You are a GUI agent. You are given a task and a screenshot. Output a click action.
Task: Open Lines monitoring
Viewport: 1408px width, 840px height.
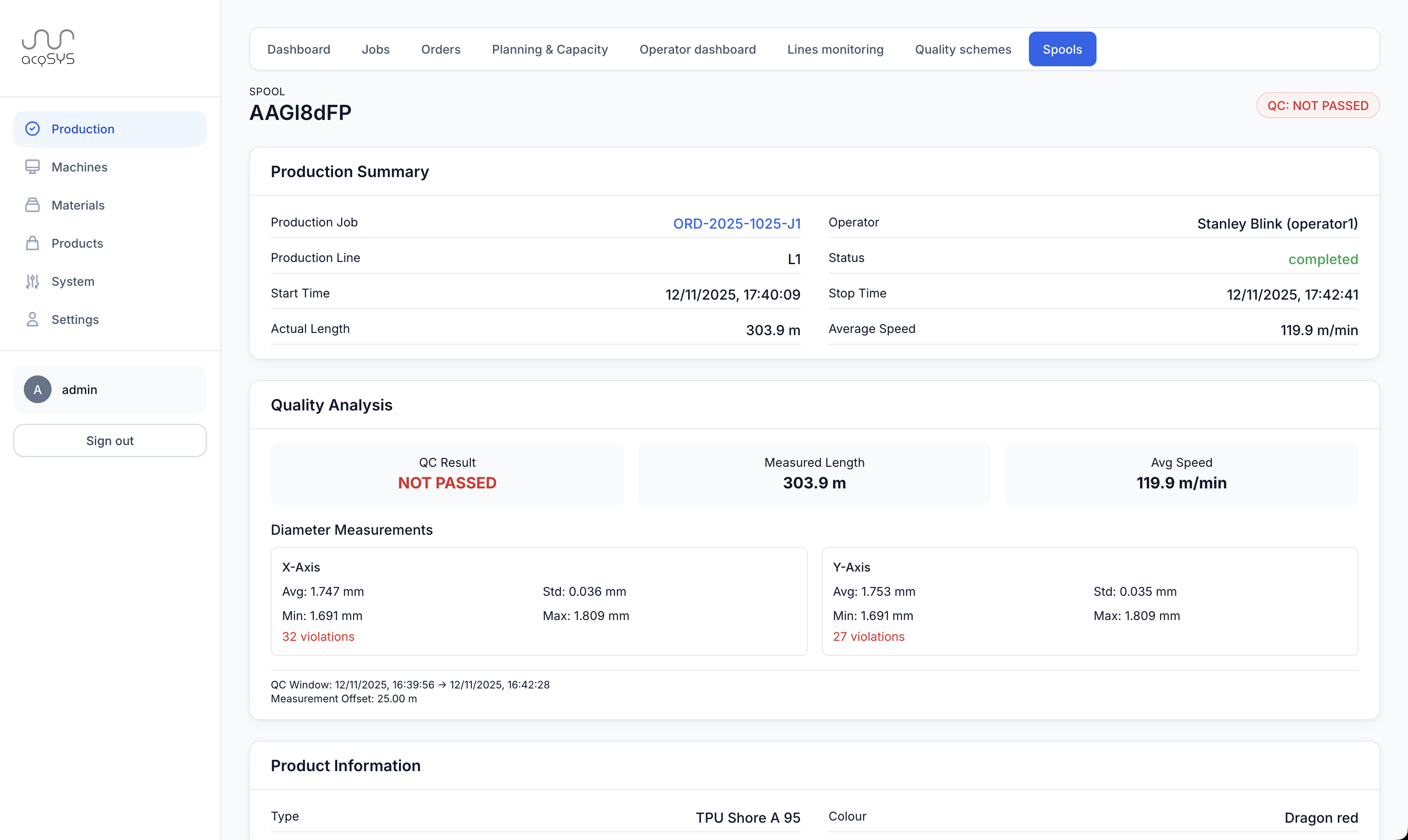[x=835, y=49]
